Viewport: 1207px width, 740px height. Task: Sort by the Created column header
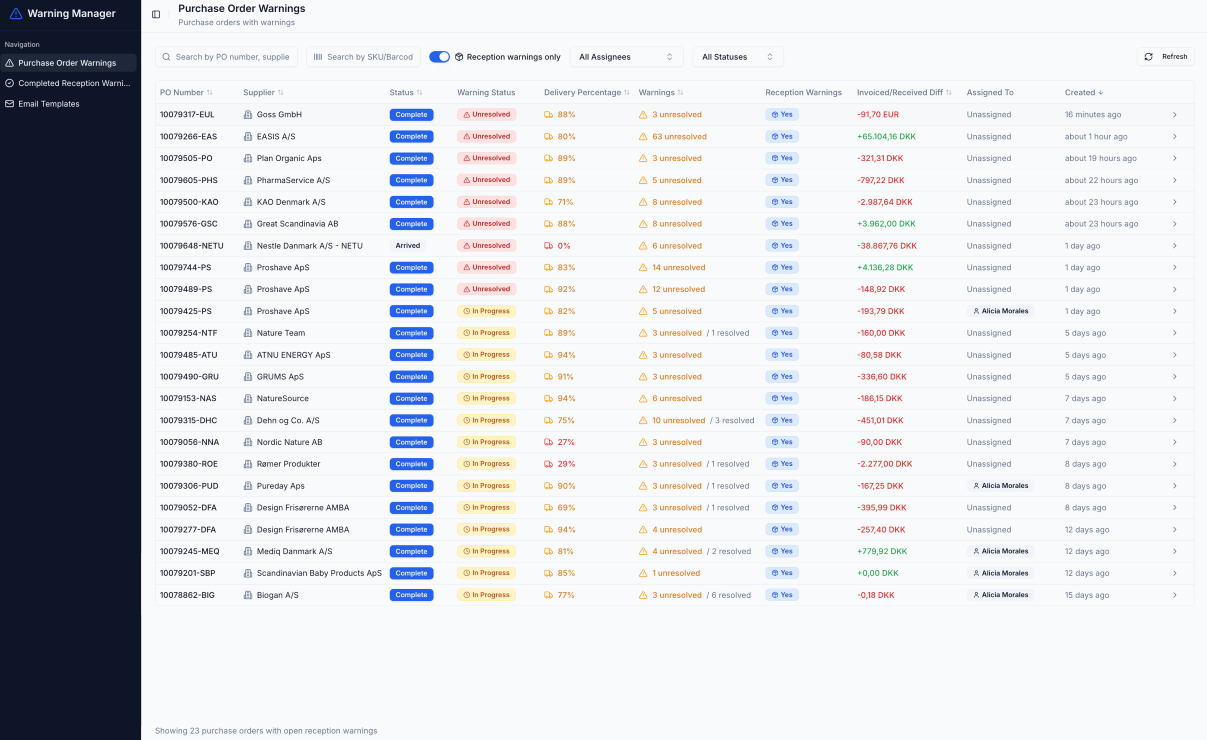[1084, 93]
